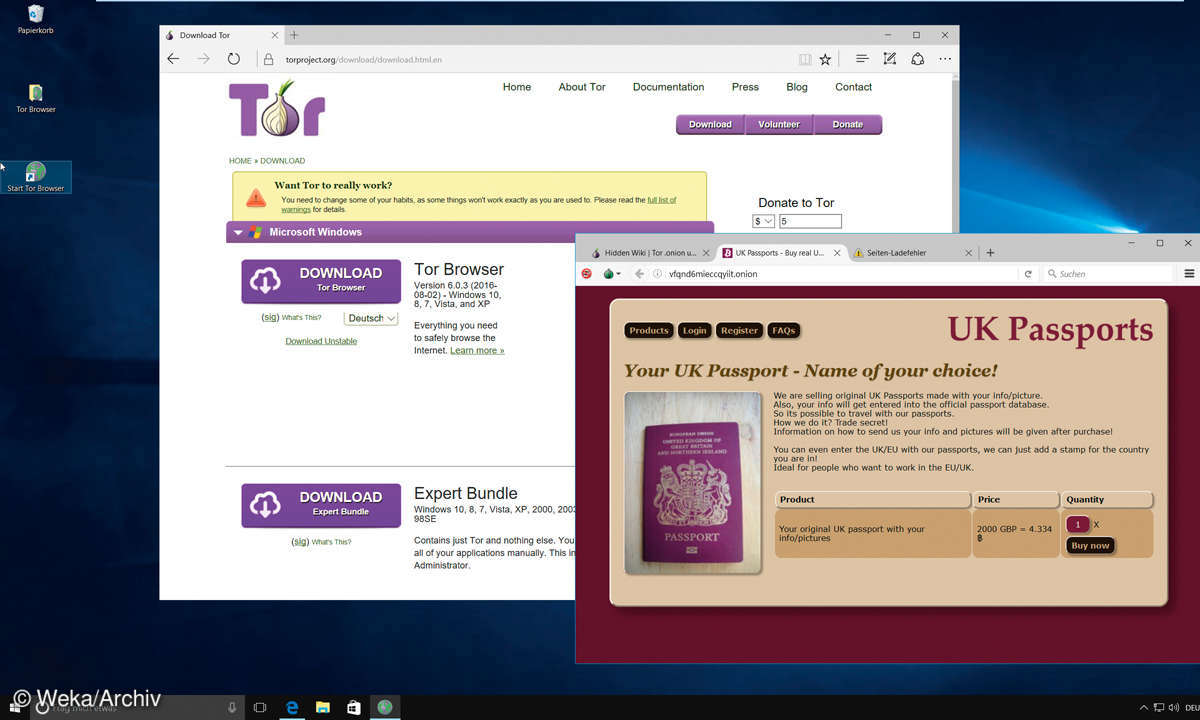Click the Suchen search box
Screen dimensions: 1200x720
(x=1108, y=273)
